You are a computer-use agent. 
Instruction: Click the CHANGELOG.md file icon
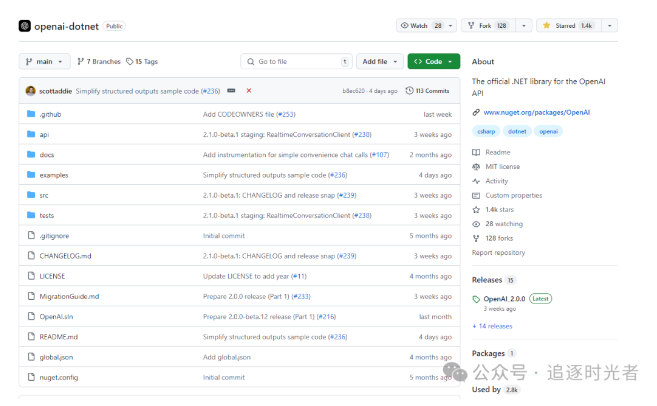(x=31, y=256)
